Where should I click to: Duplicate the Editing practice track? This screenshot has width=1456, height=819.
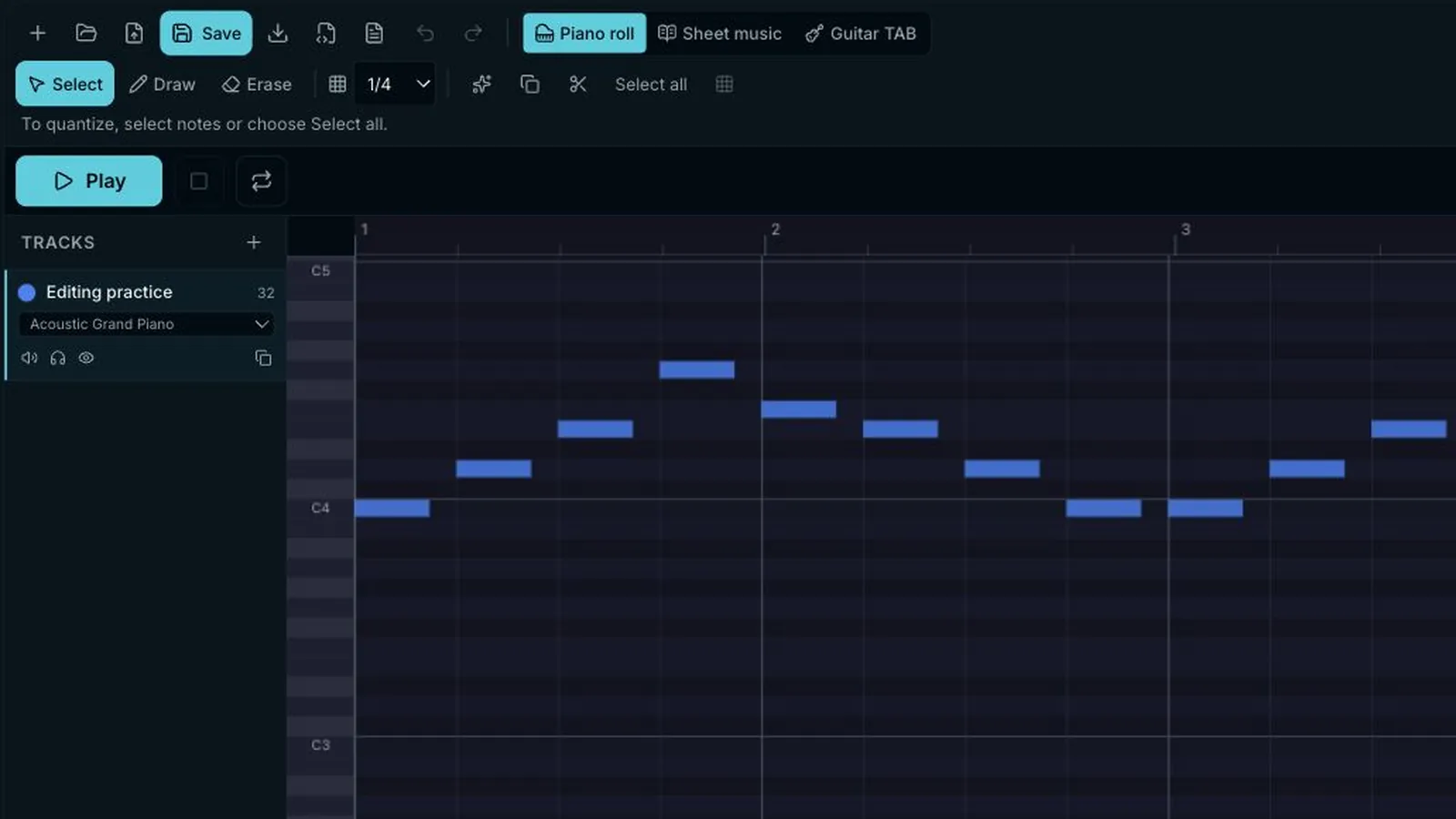point(263,358)
